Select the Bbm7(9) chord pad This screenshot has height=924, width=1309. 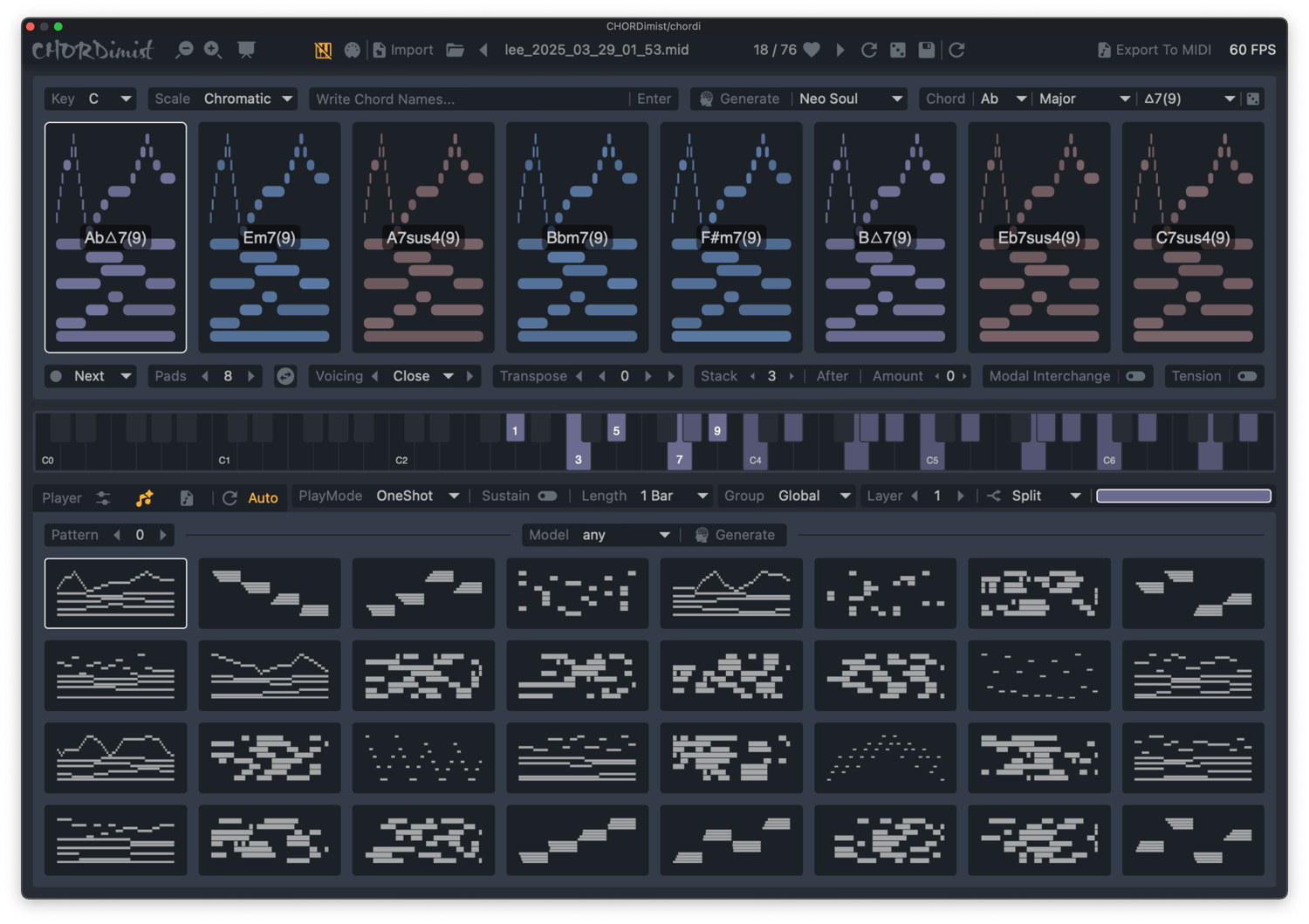(577, 237)
